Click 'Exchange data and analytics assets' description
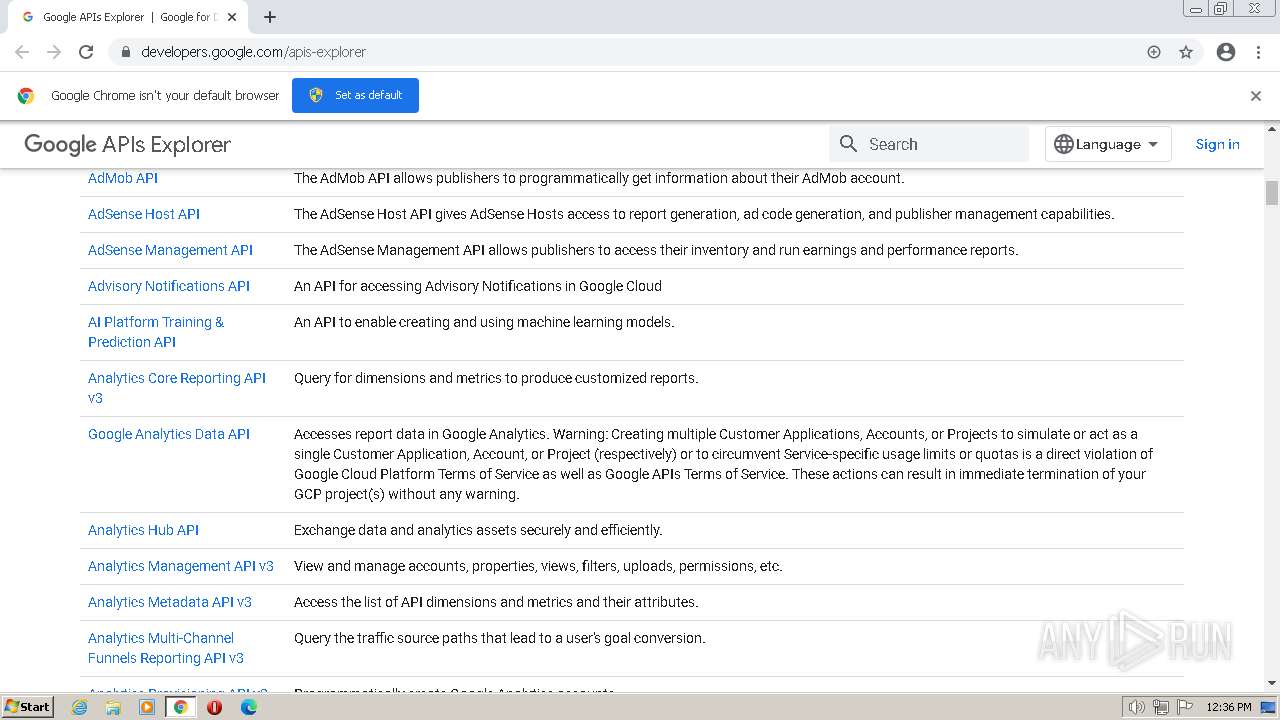Viewport: 1280px width, 720px height. tap(478, 530)
